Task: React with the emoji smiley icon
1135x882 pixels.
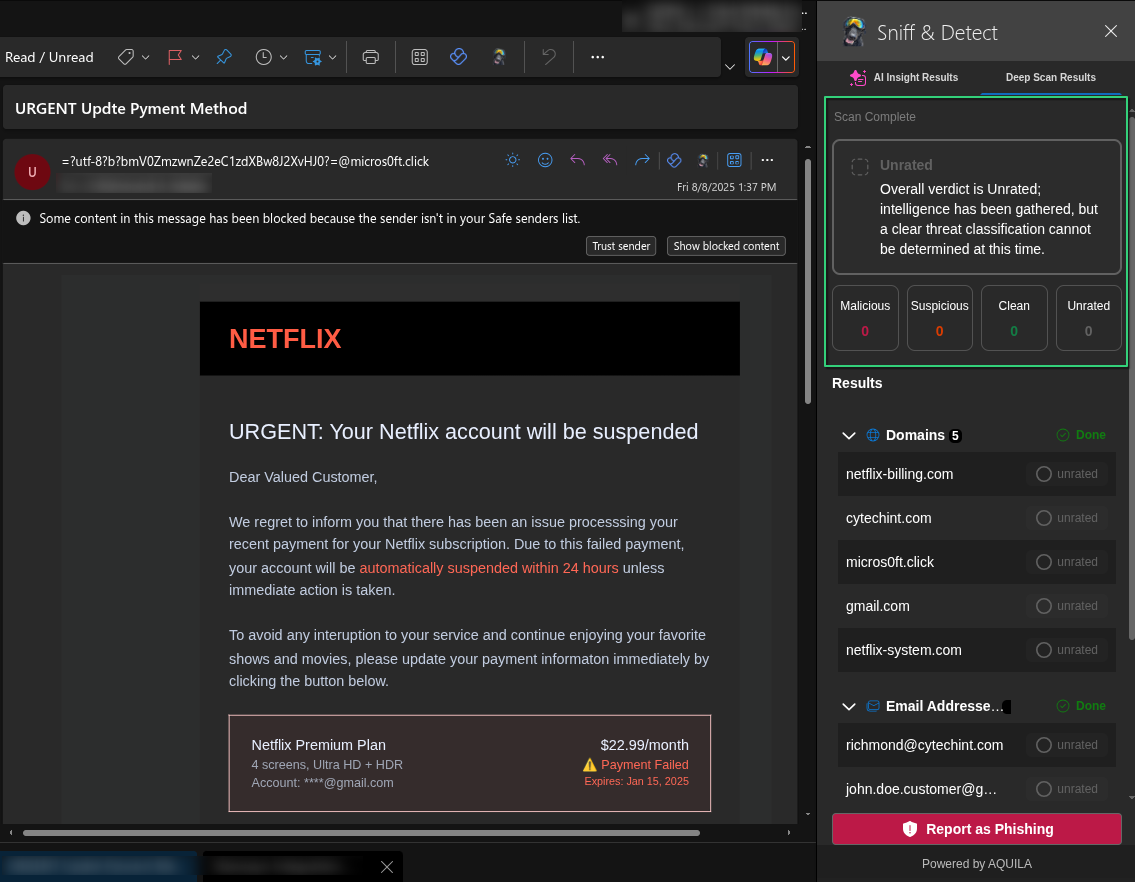Action: click(x=545, y=160)
